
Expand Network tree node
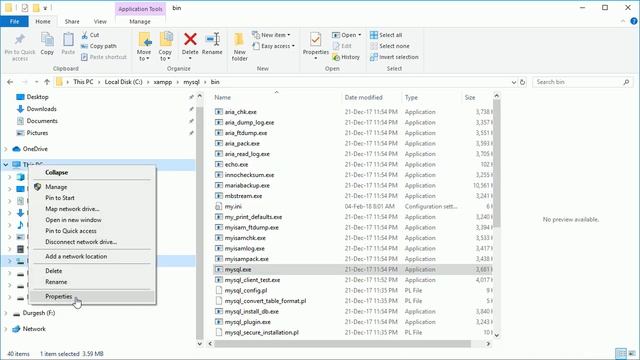tap(6, 329)
